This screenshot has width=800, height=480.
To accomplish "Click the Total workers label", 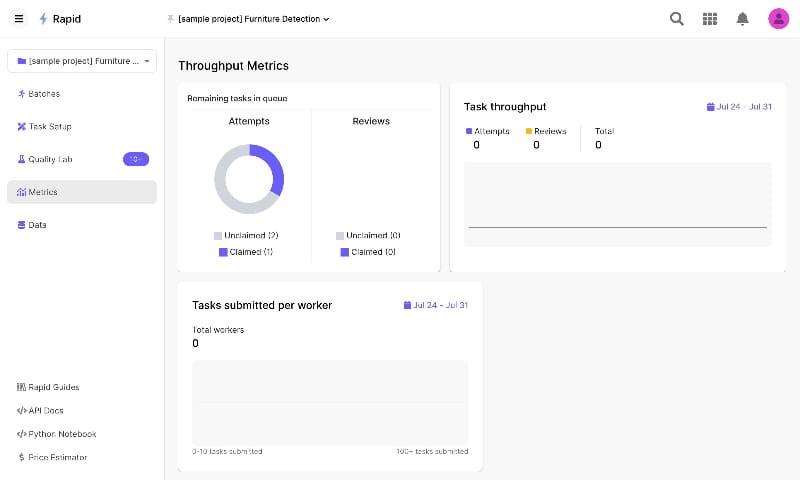I will pyautogui.click(x=218, y=330).
